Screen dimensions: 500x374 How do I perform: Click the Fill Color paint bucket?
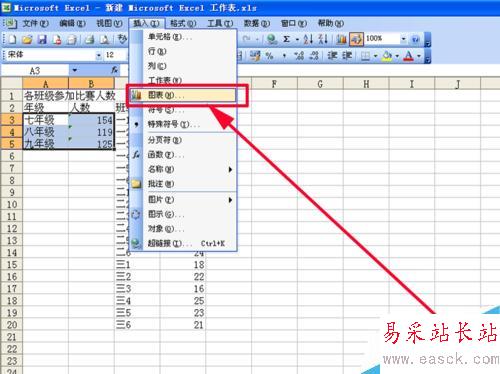387,56
